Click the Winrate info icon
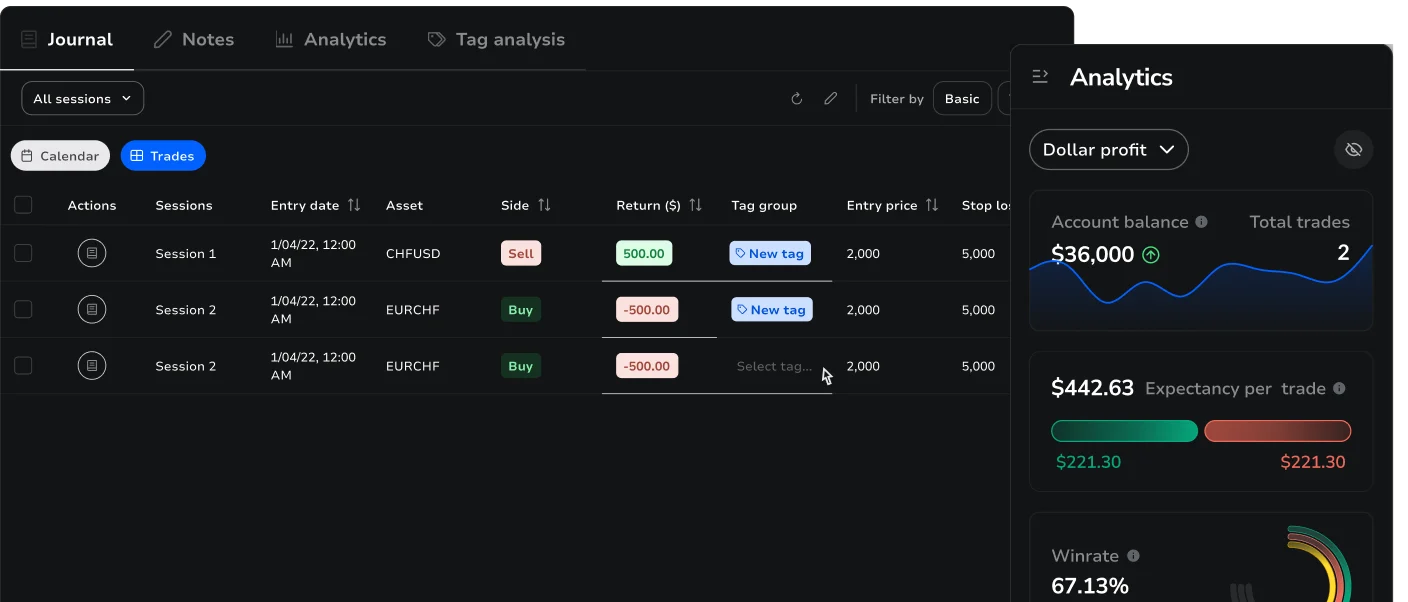The image size is (1408, 602). [1133, 556]
